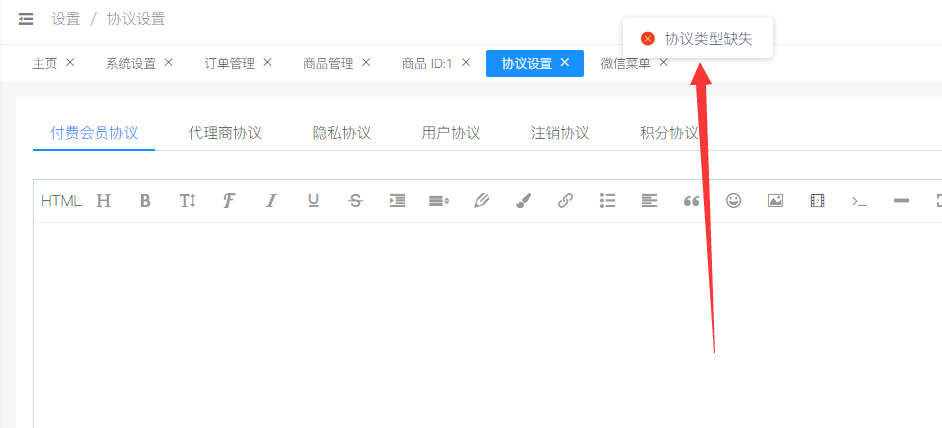Switch to 注销协议 tab
The height and width of the screenshot is (428, 942).
pos(560,133)
